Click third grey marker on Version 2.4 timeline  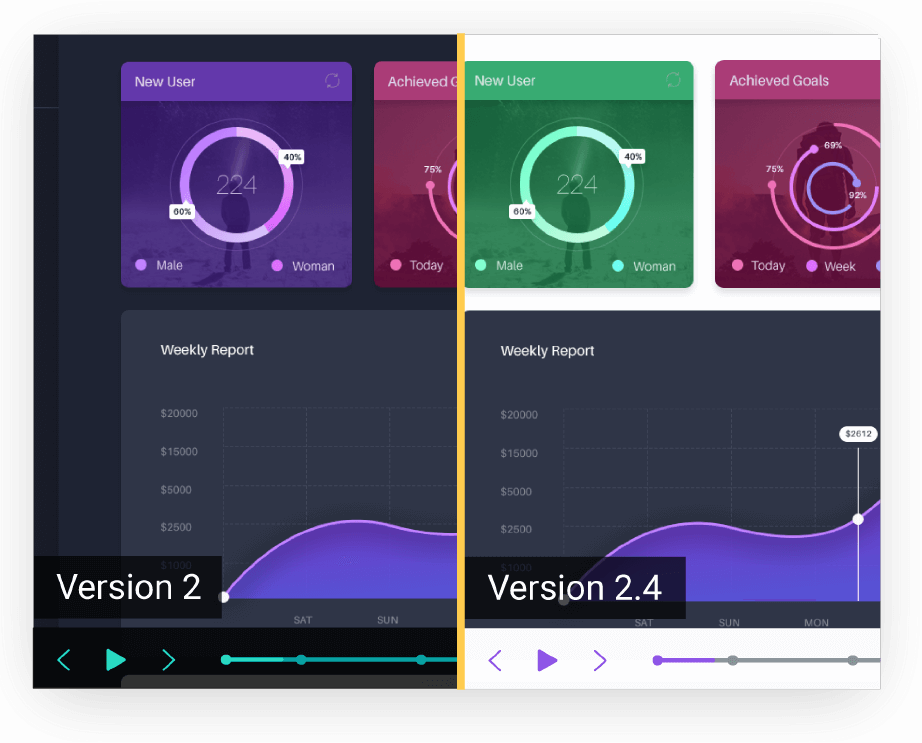[x=853, y=660]
